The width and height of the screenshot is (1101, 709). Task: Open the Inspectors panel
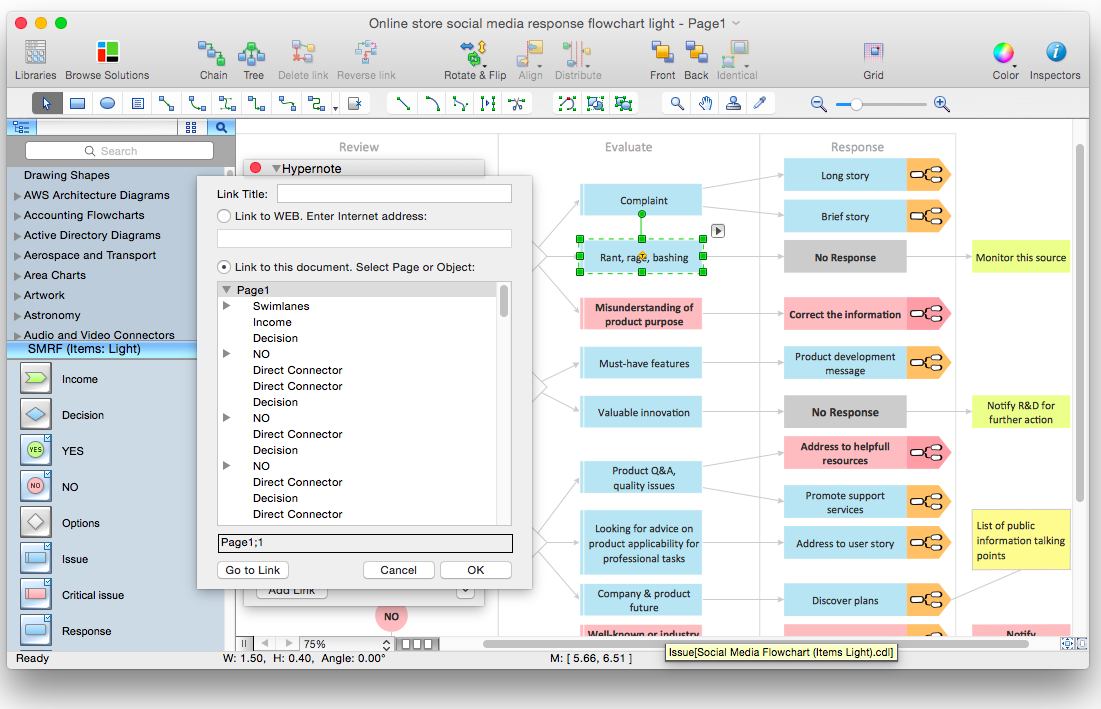pyautogui.click(x=1055, y=54)
